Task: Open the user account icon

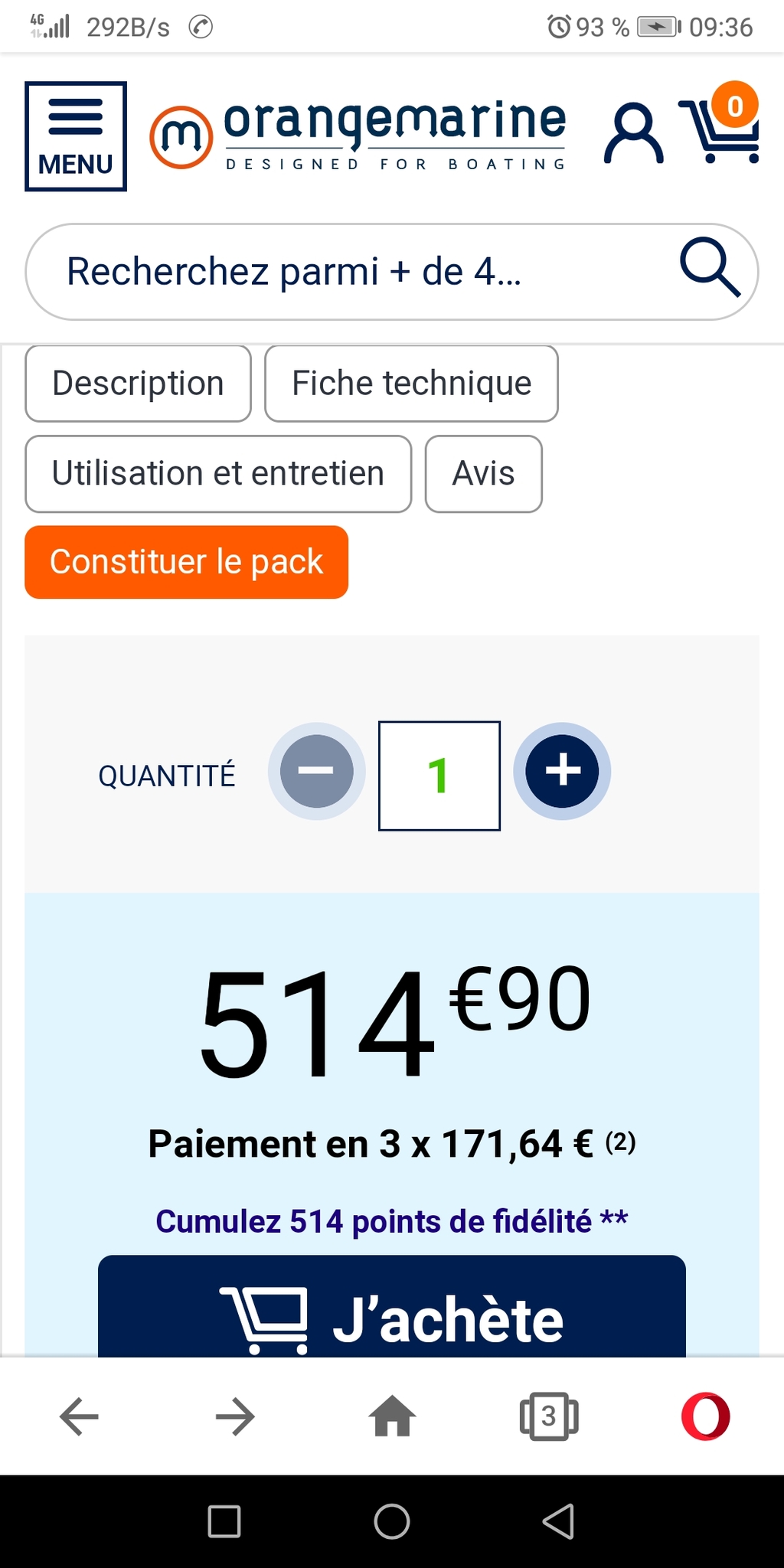Action: [633, 135]
